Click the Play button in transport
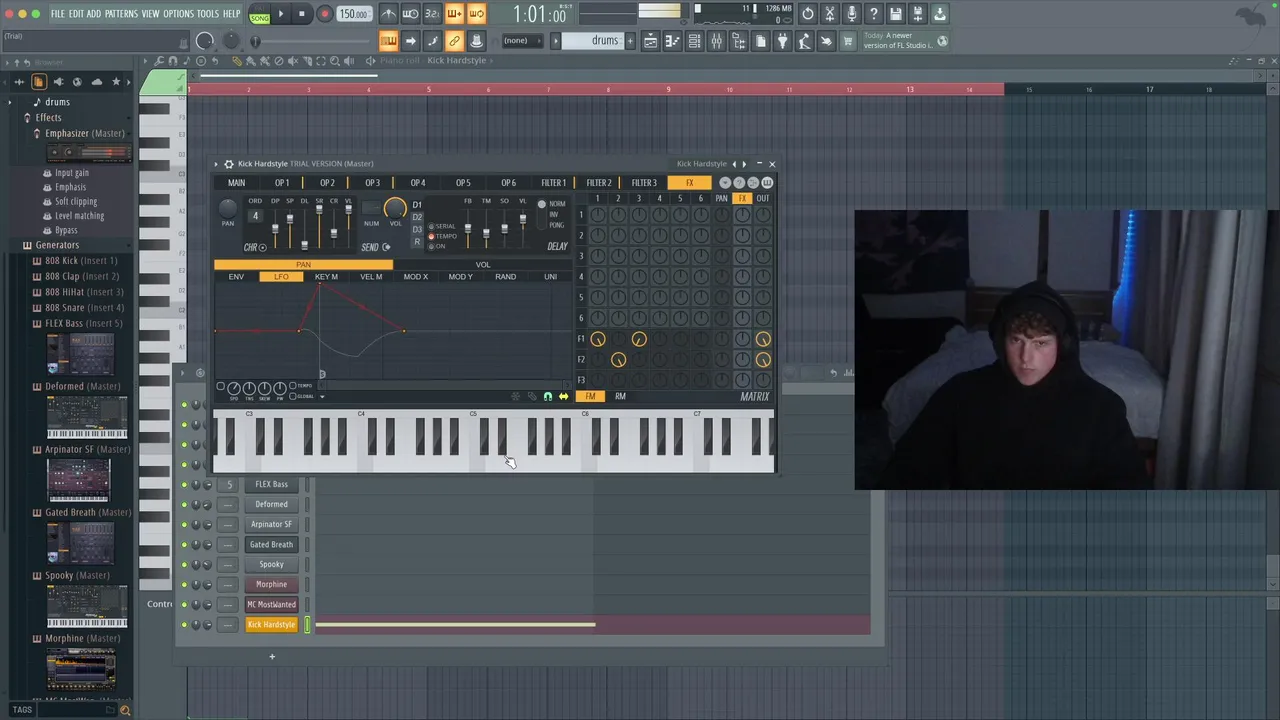 coord(280,14)
